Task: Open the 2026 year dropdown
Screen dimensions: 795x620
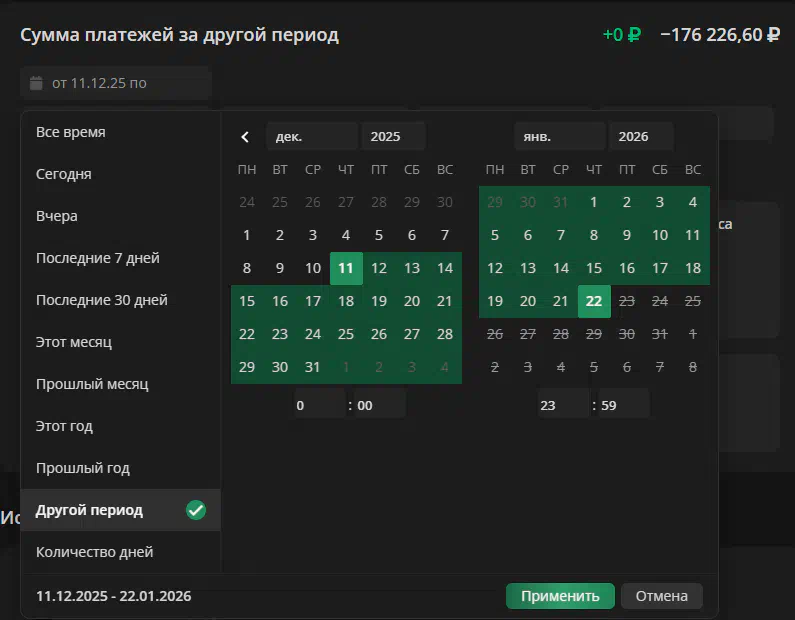Action: pyautogui.click(x=641, y=137)
